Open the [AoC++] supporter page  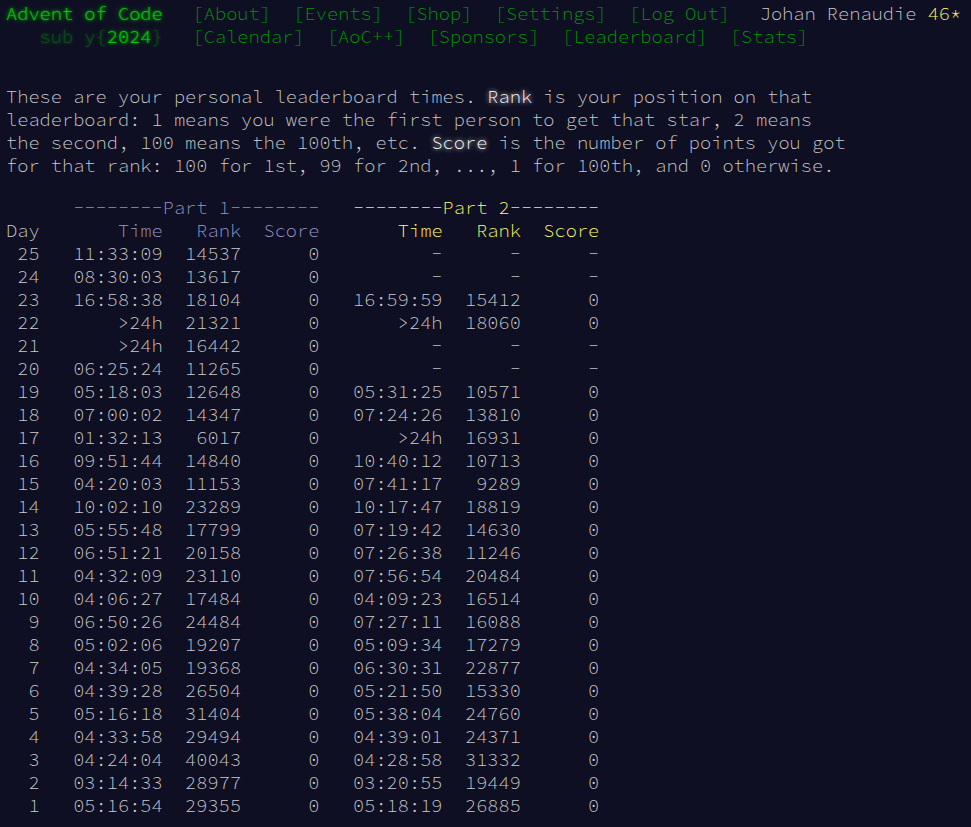[366, 38]
